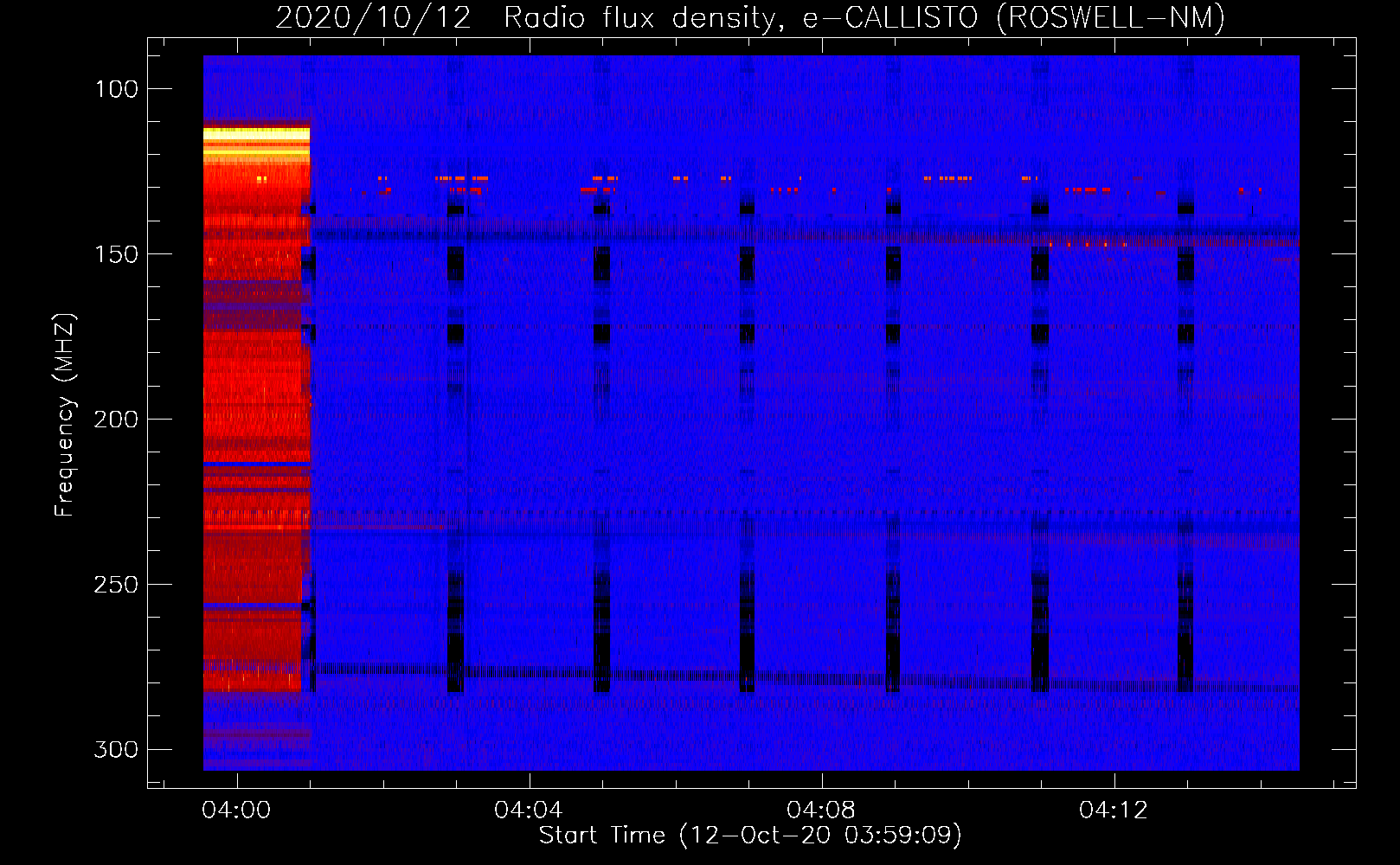Click the 200 frequency tick label
Screen dimensions: 1400x865
tap(116, 420)
